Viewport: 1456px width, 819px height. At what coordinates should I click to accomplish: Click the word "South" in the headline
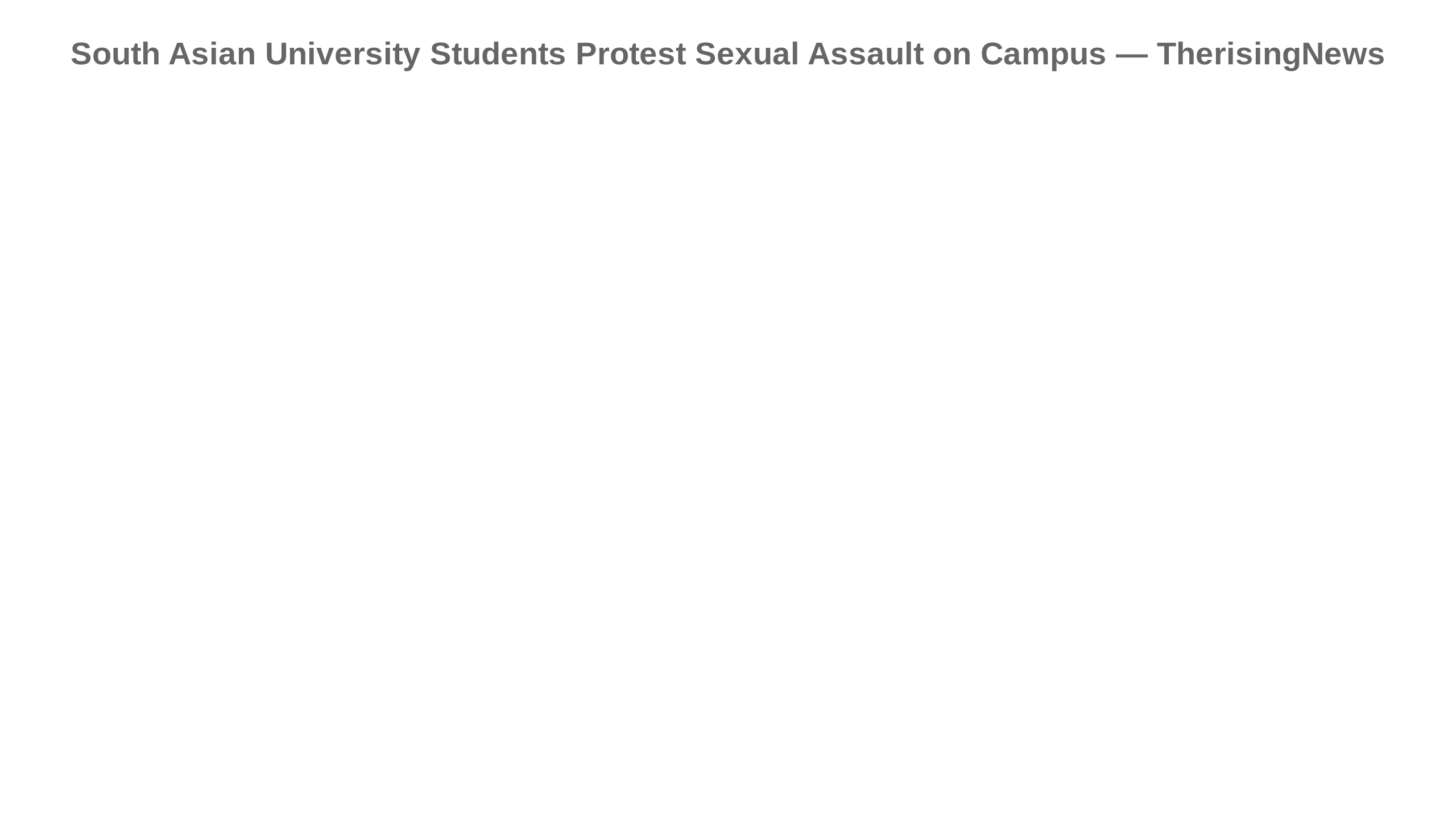coord(115,55)
